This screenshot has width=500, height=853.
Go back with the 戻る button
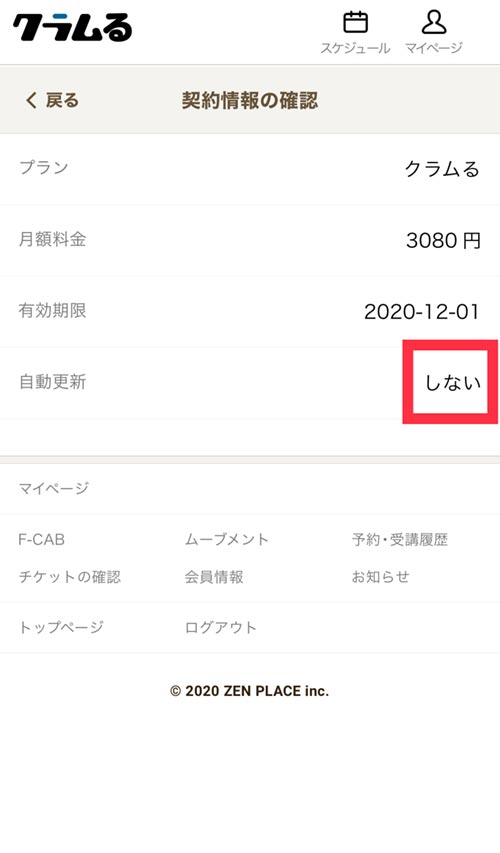[52, 100]
